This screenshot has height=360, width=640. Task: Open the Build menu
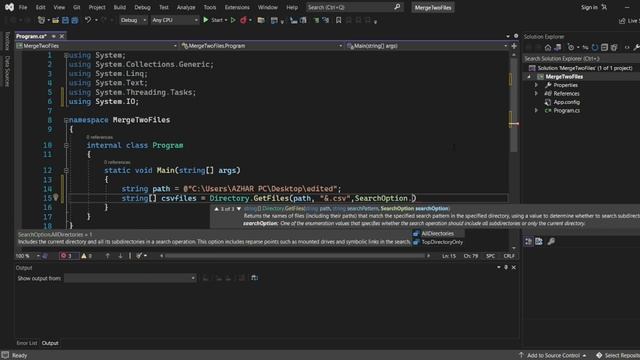(120, 7)
